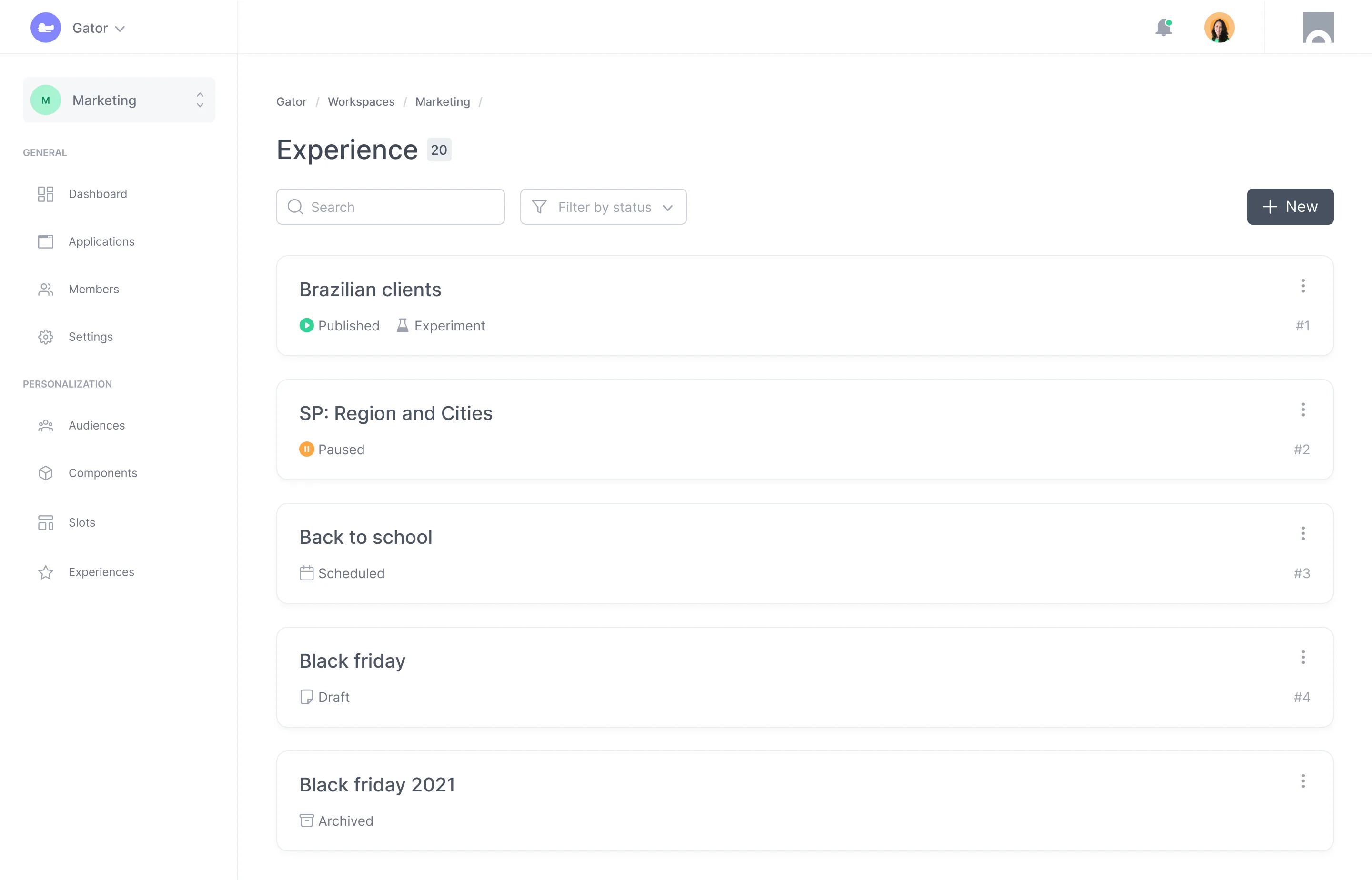This screenshot has height=880, width=1372.
Task: Select Experiences in the sidebar
Action: pos(101,571)
